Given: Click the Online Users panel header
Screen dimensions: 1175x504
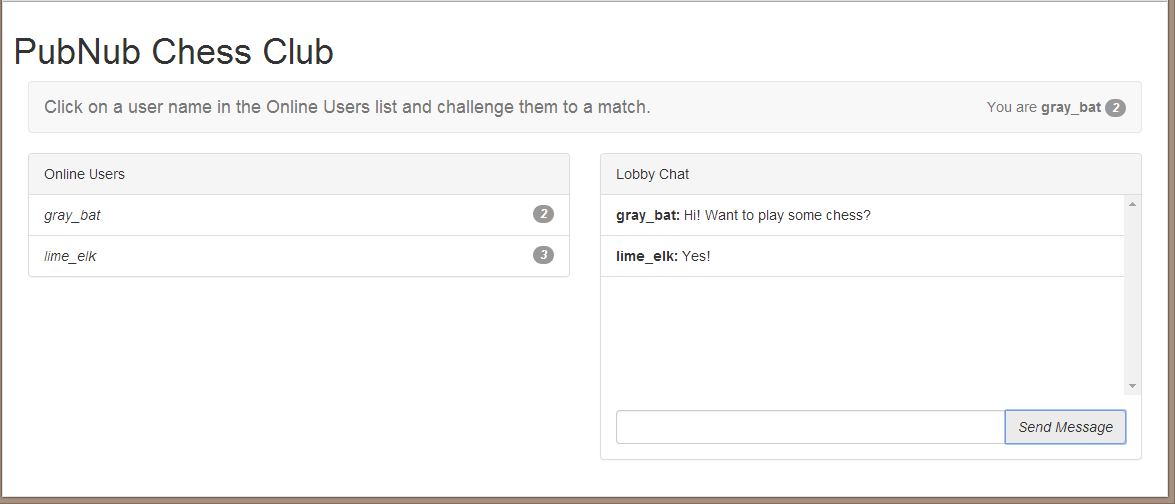Looking at the screenshot, I should (x=298, y=174).
